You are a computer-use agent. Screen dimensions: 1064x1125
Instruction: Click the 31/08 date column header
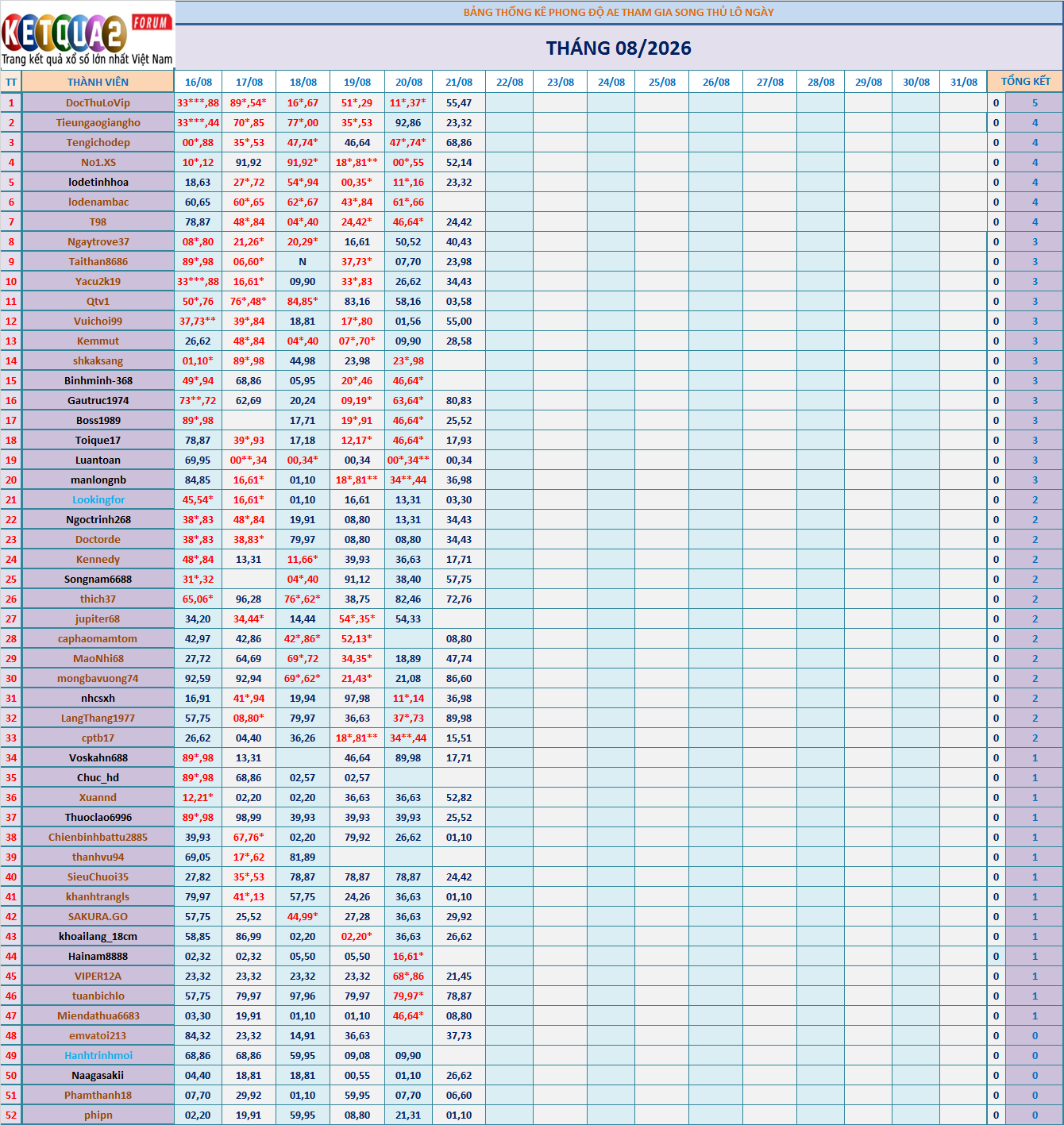pyautogui.click(x=964, y=82)
